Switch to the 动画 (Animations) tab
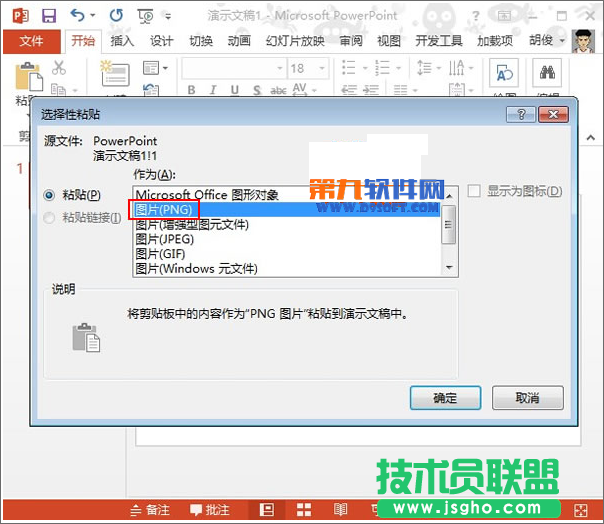This screenshot has width=604, height=524. 239,40
